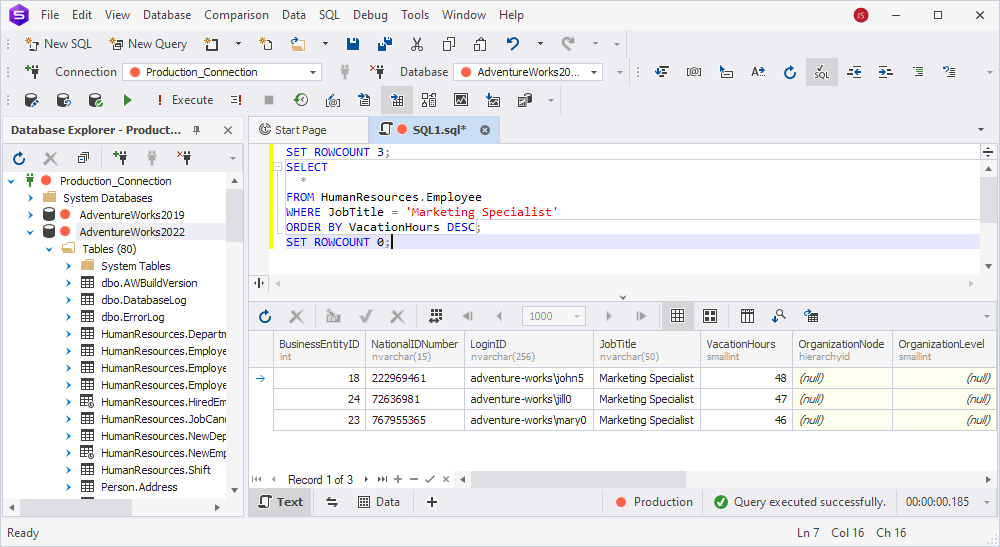Screen dimensions: 1000x547
Task: Click the plus add view button
Action: (432, 502)
